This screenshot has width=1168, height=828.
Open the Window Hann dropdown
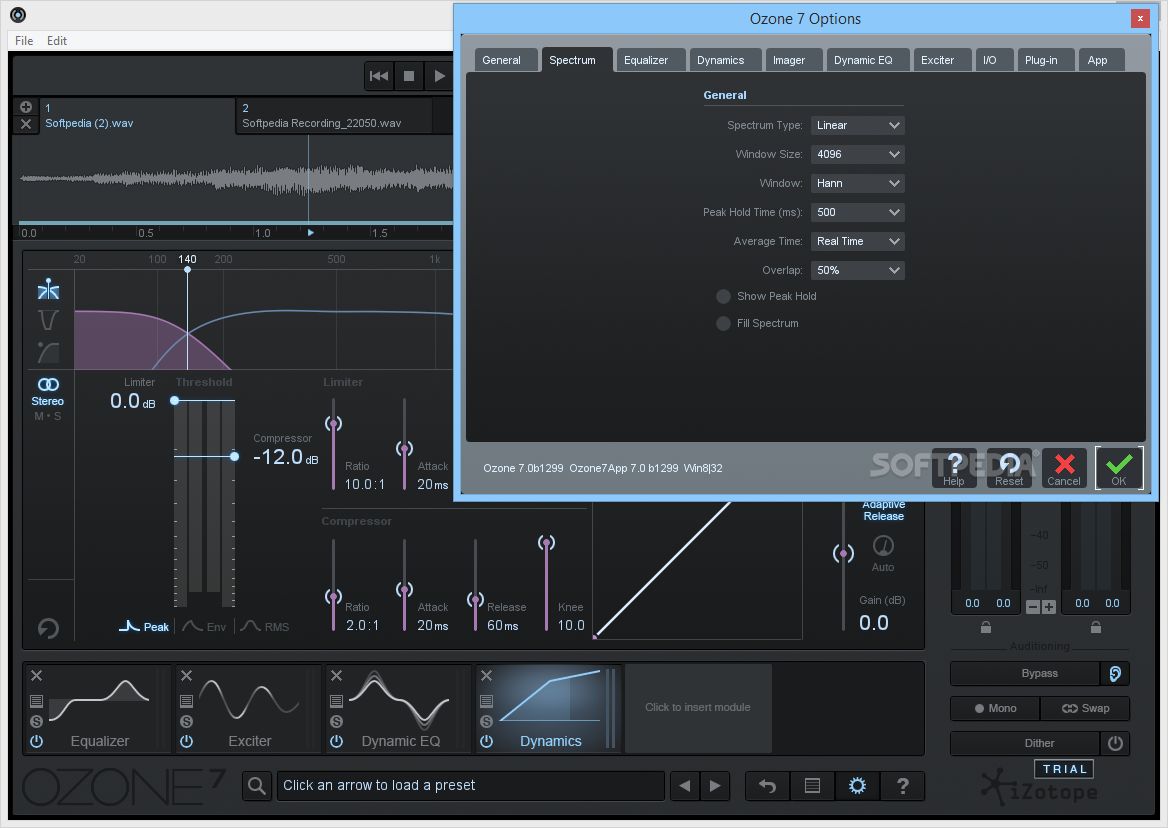(857, 183)
